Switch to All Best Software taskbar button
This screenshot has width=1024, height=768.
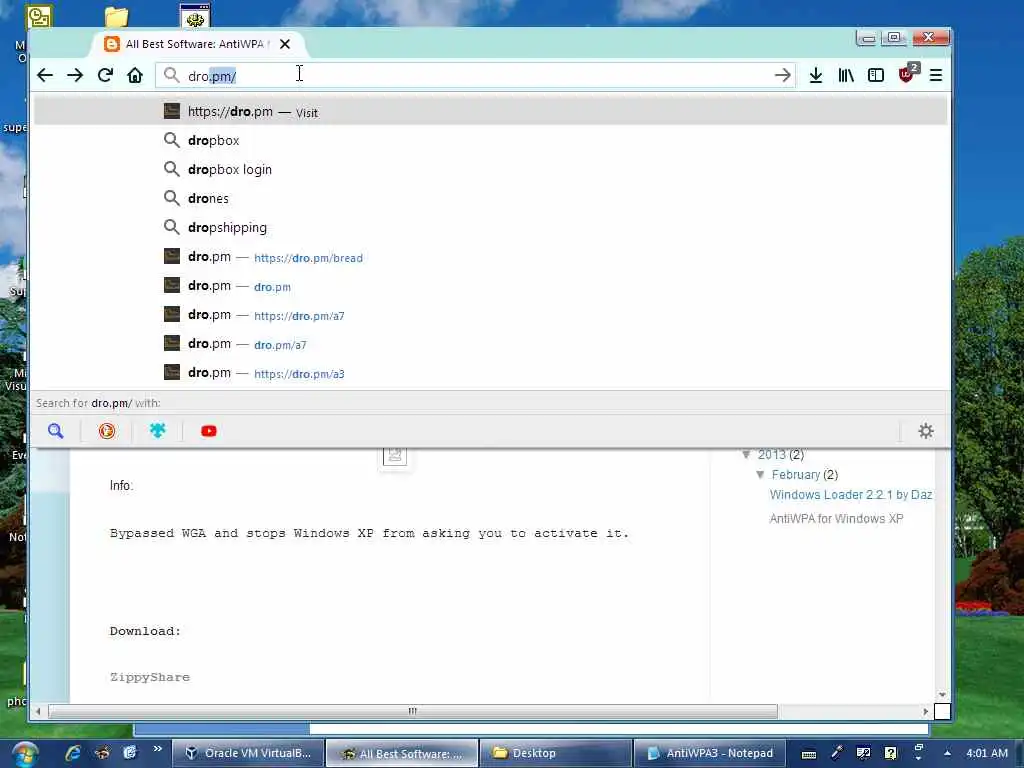coord(402,753)
